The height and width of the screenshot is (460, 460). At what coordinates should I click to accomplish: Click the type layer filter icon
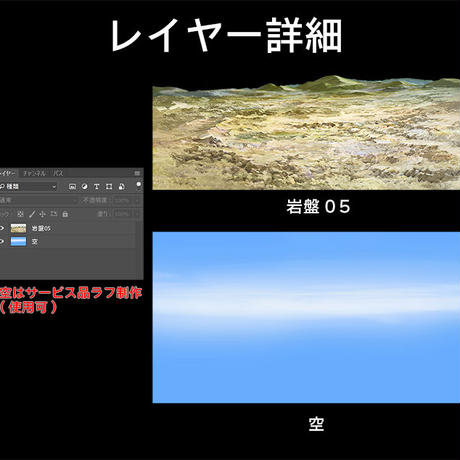[97, 187]
